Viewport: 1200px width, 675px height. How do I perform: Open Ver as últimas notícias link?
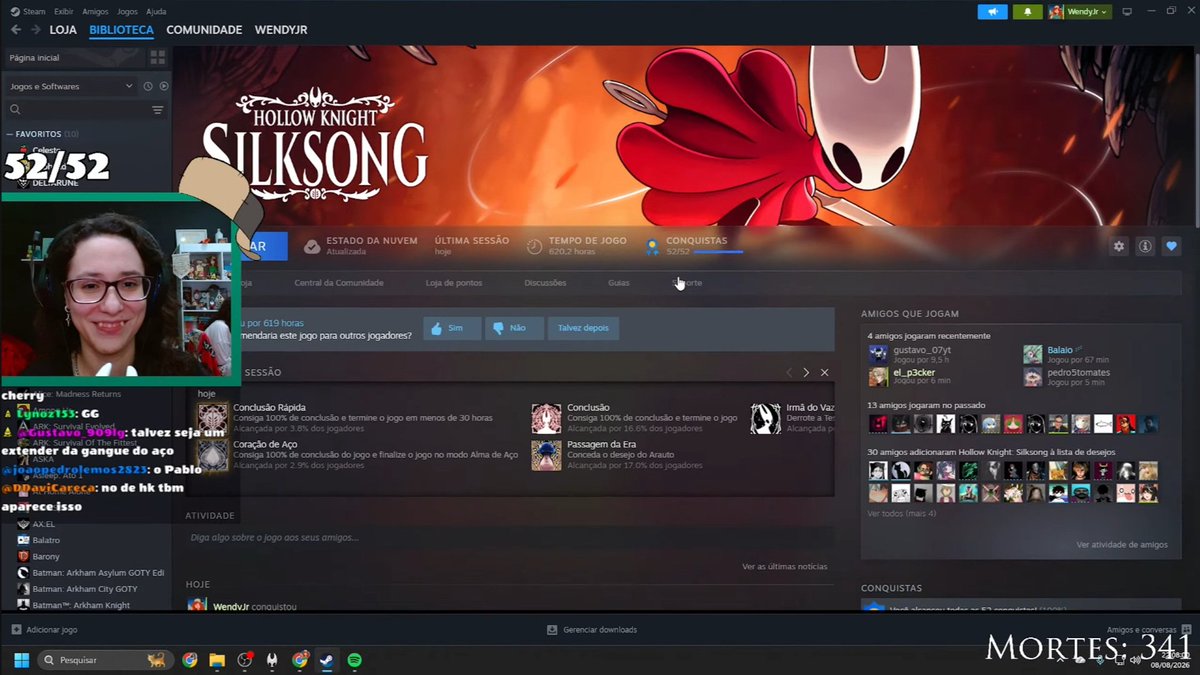pos(785,566)
